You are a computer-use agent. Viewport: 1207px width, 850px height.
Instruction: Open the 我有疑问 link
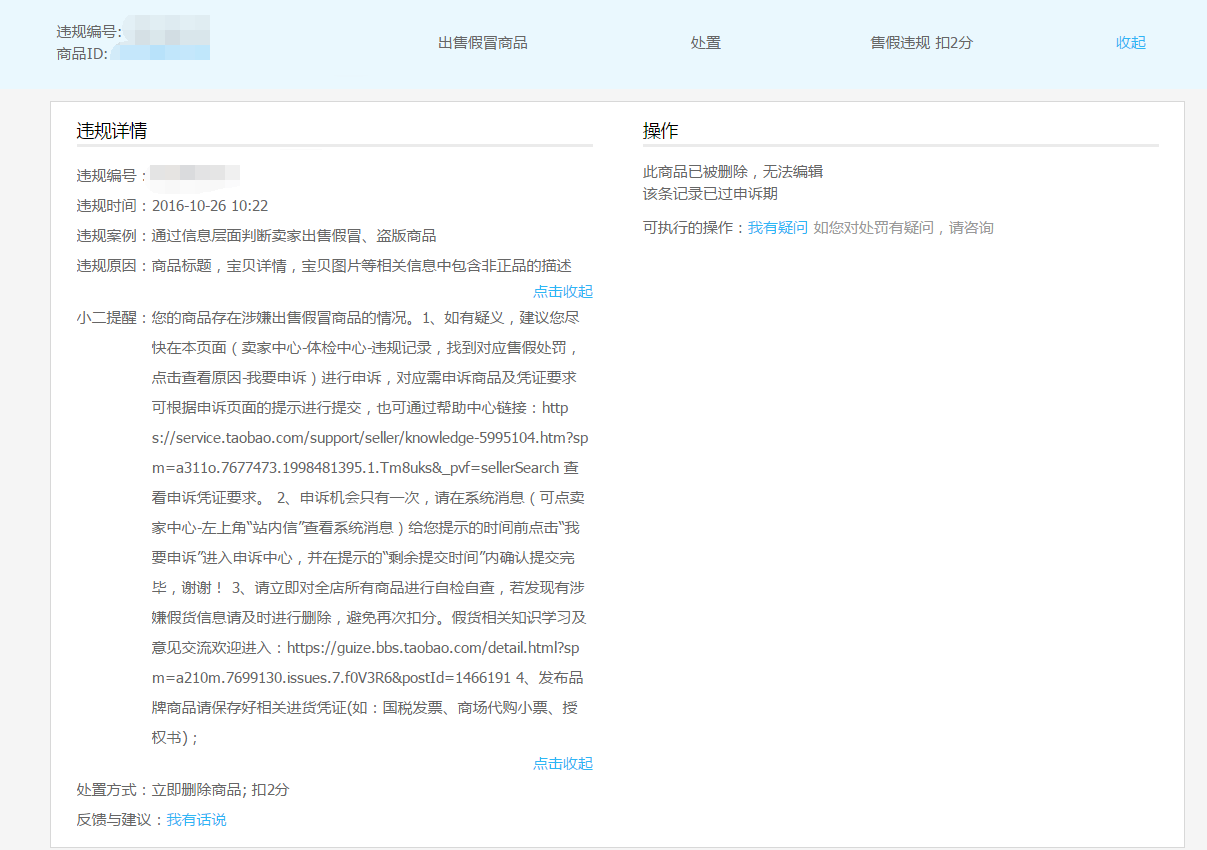click(777, 228)
